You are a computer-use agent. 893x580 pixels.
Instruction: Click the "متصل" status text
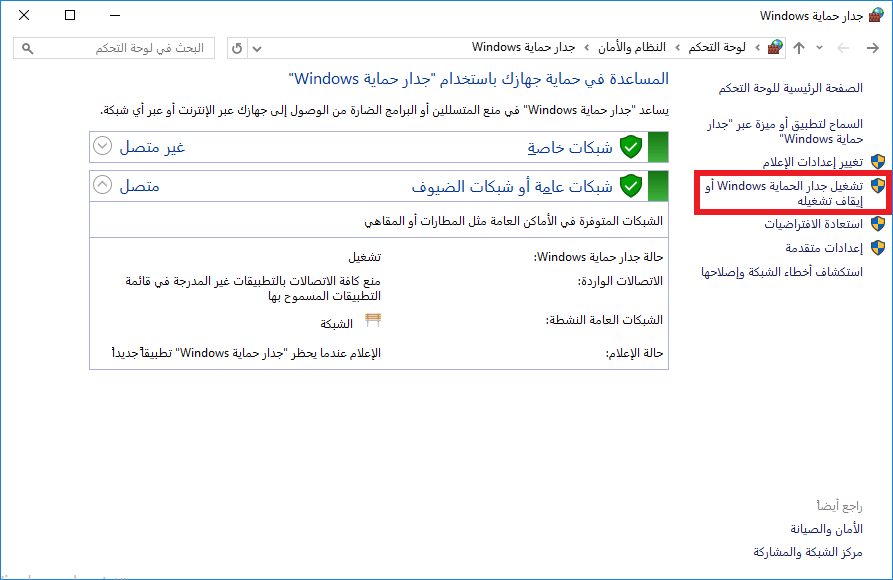click(140, 186)
